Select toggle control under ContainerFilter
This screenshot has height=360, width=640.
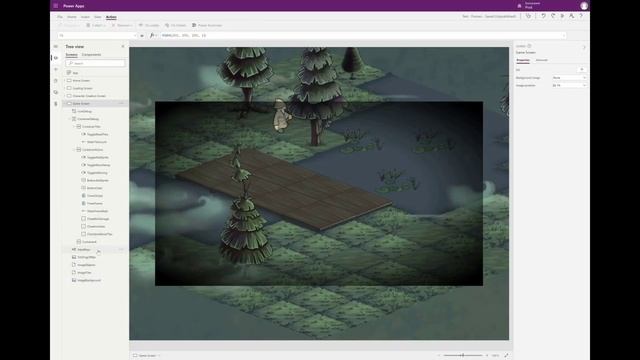98,134
